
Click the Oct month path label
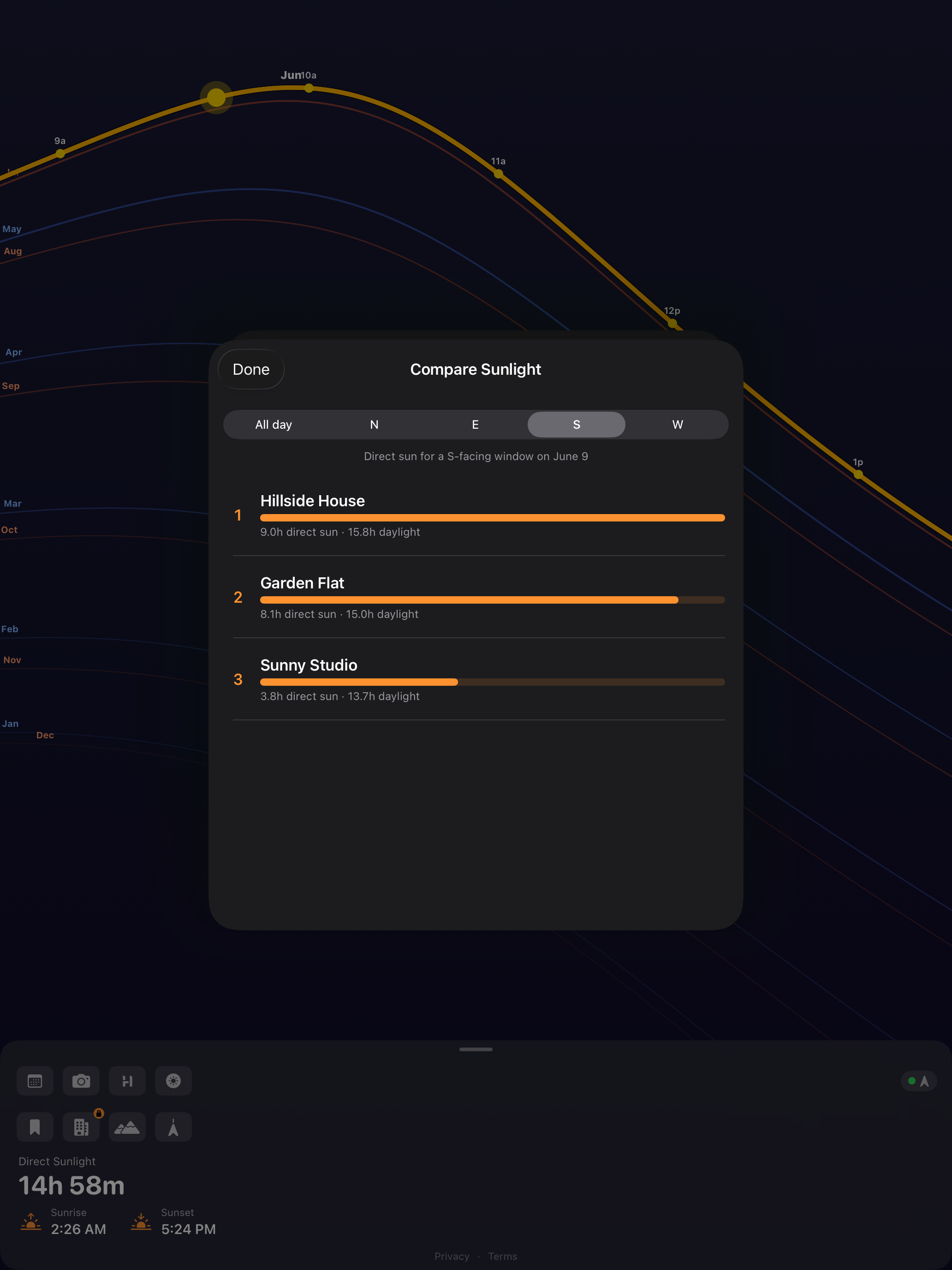click(9, 530)
